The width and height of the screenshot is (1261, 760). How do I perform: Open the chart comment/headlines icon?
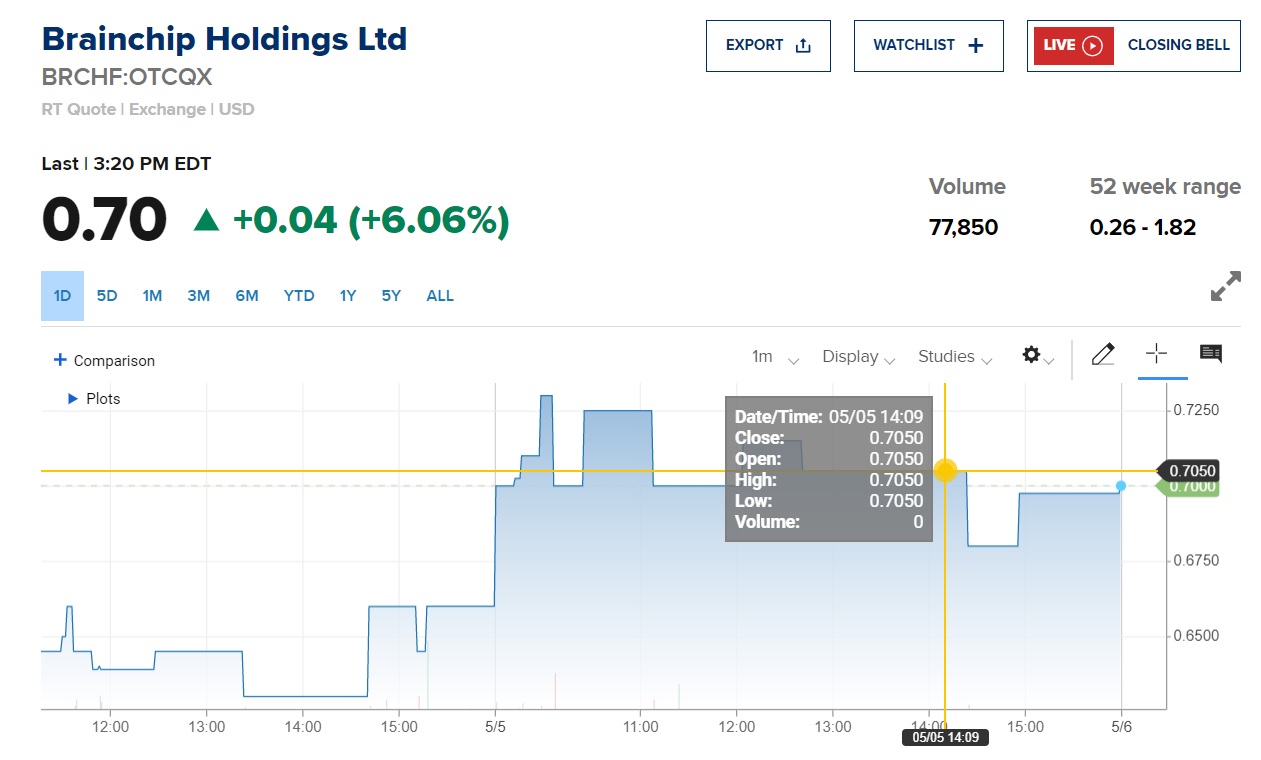(1211, 354)
